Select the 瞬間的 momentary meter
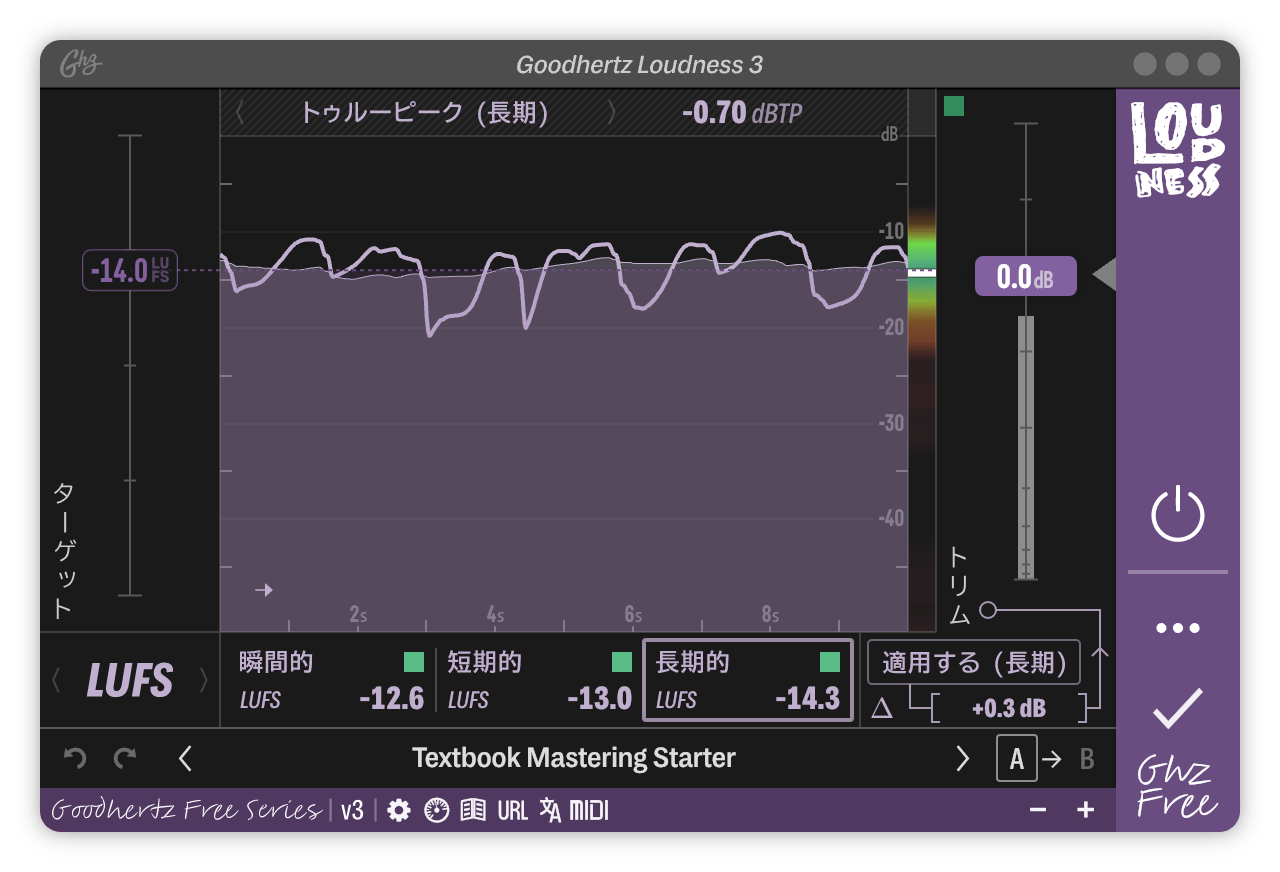Image resolution: width=1280 pixels, height=872 pixels. coord(331,680)
